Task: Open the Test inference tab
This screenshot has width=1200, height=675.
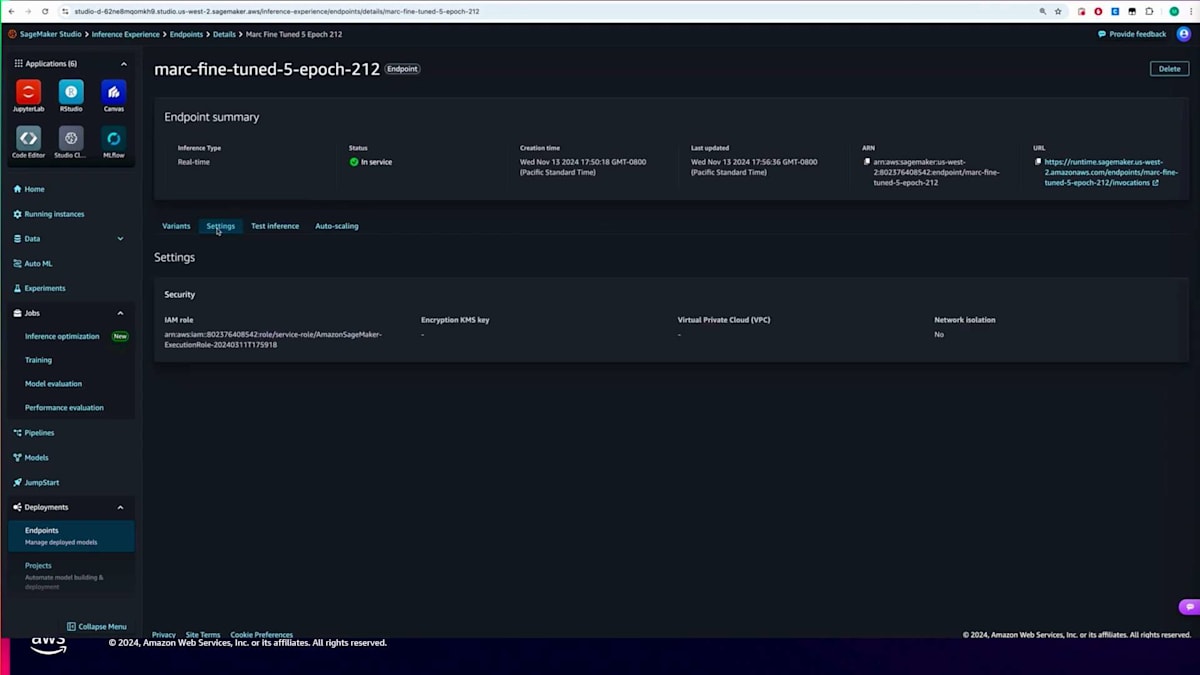Action: point(275,226)
